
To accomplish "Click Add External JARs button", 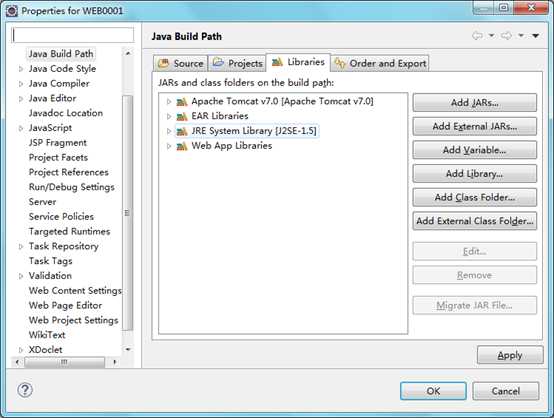I will pos(475,126).
